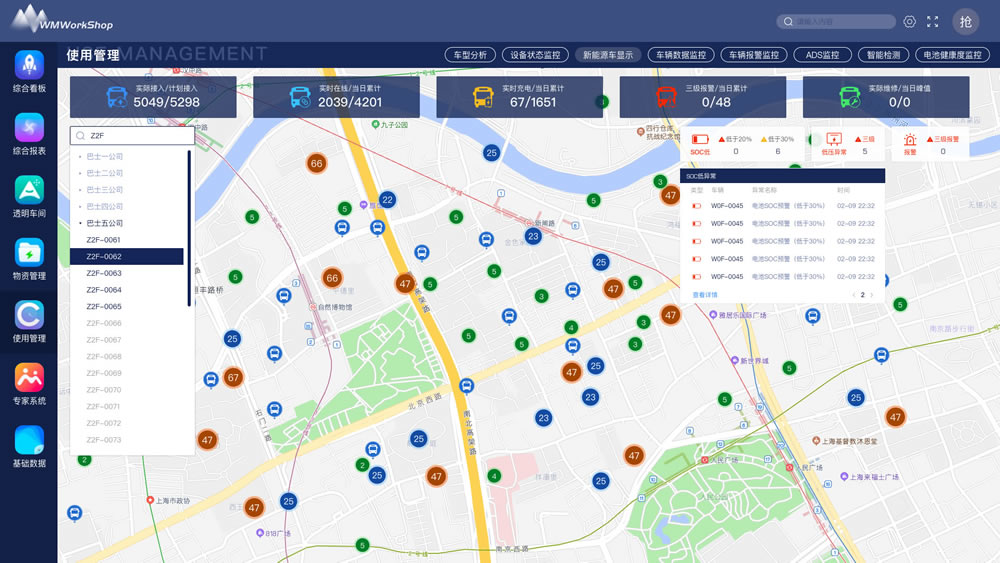Open the 车辆报警监控 tab
This screenshot has height=563, width=1000.
[x=753, y=55]
